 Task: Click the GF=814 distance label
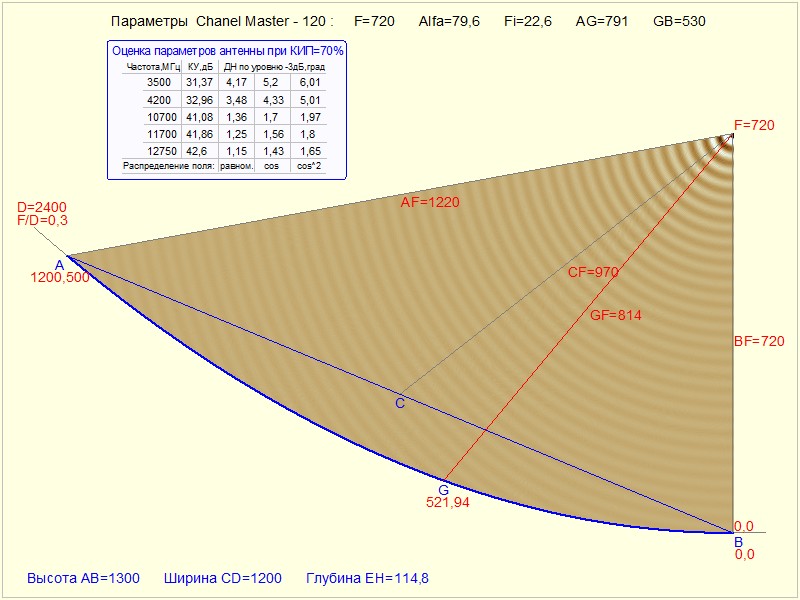(616, 315)
